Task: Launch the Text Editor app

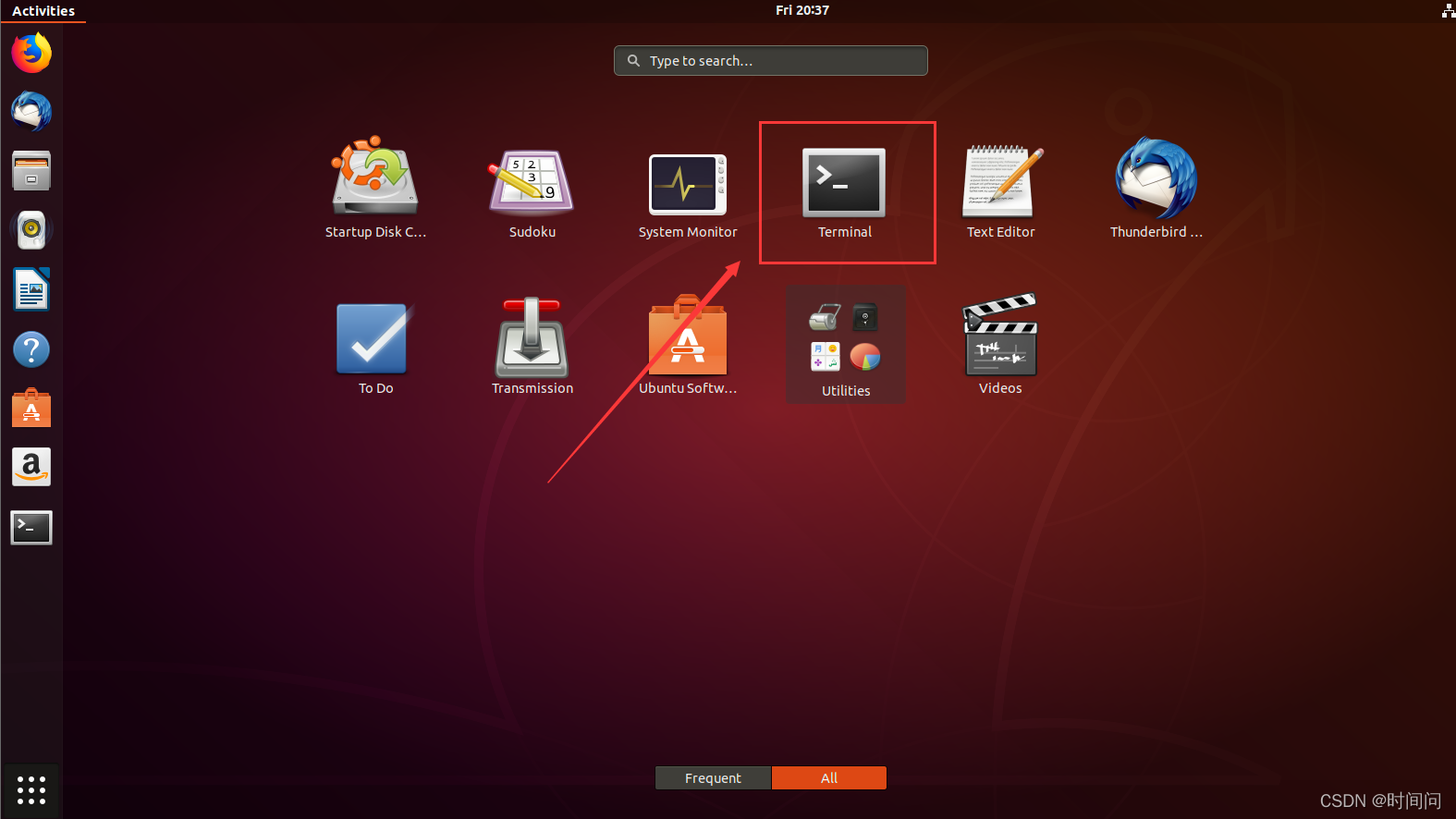Action: [1000, 191]
